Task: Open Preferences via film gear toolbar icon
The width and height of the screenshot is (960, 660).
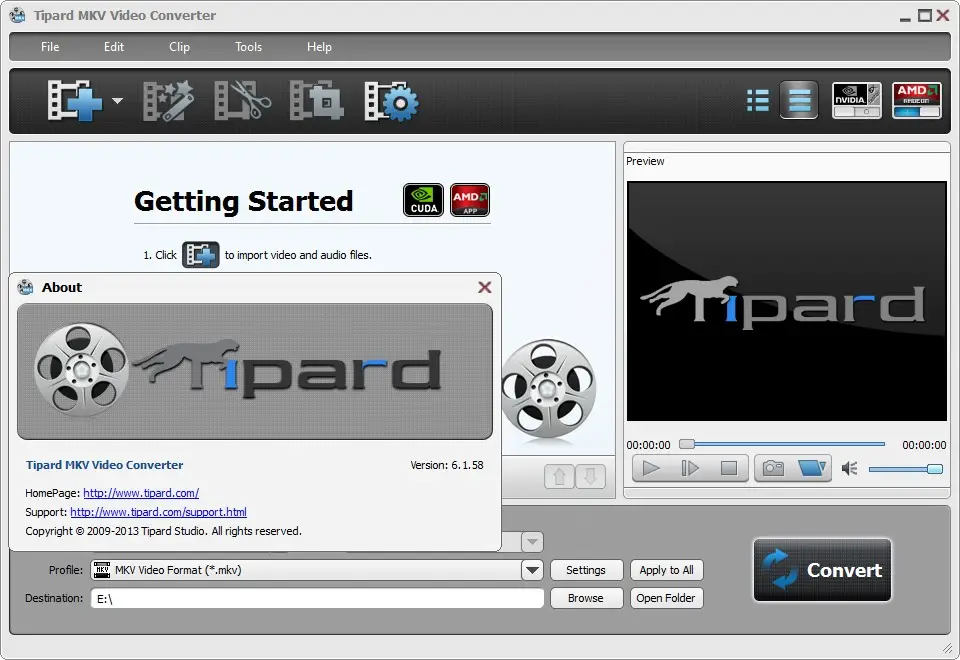Action: (x=392, y=100)
